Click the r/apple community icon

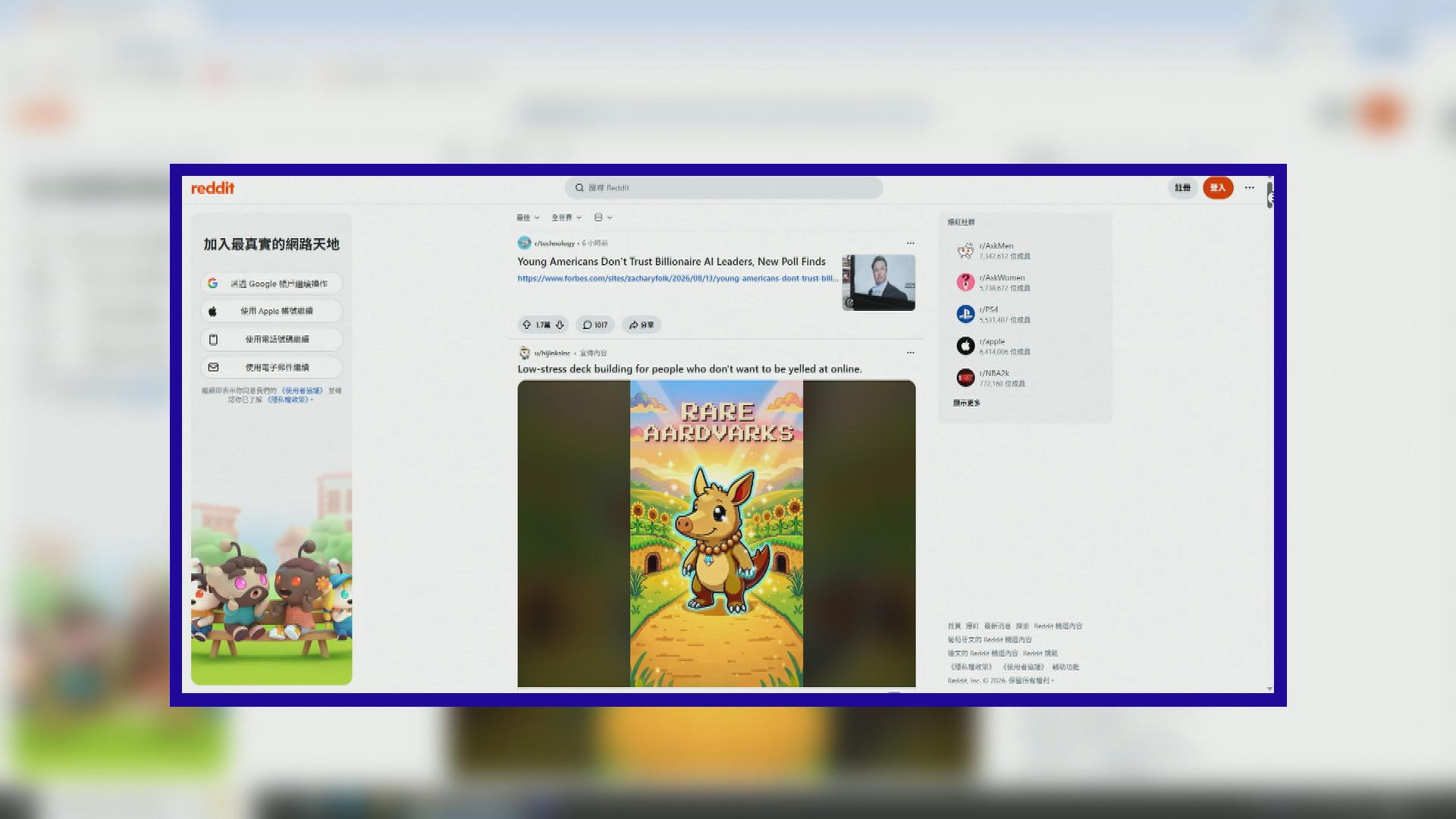[x=965, y=346]
